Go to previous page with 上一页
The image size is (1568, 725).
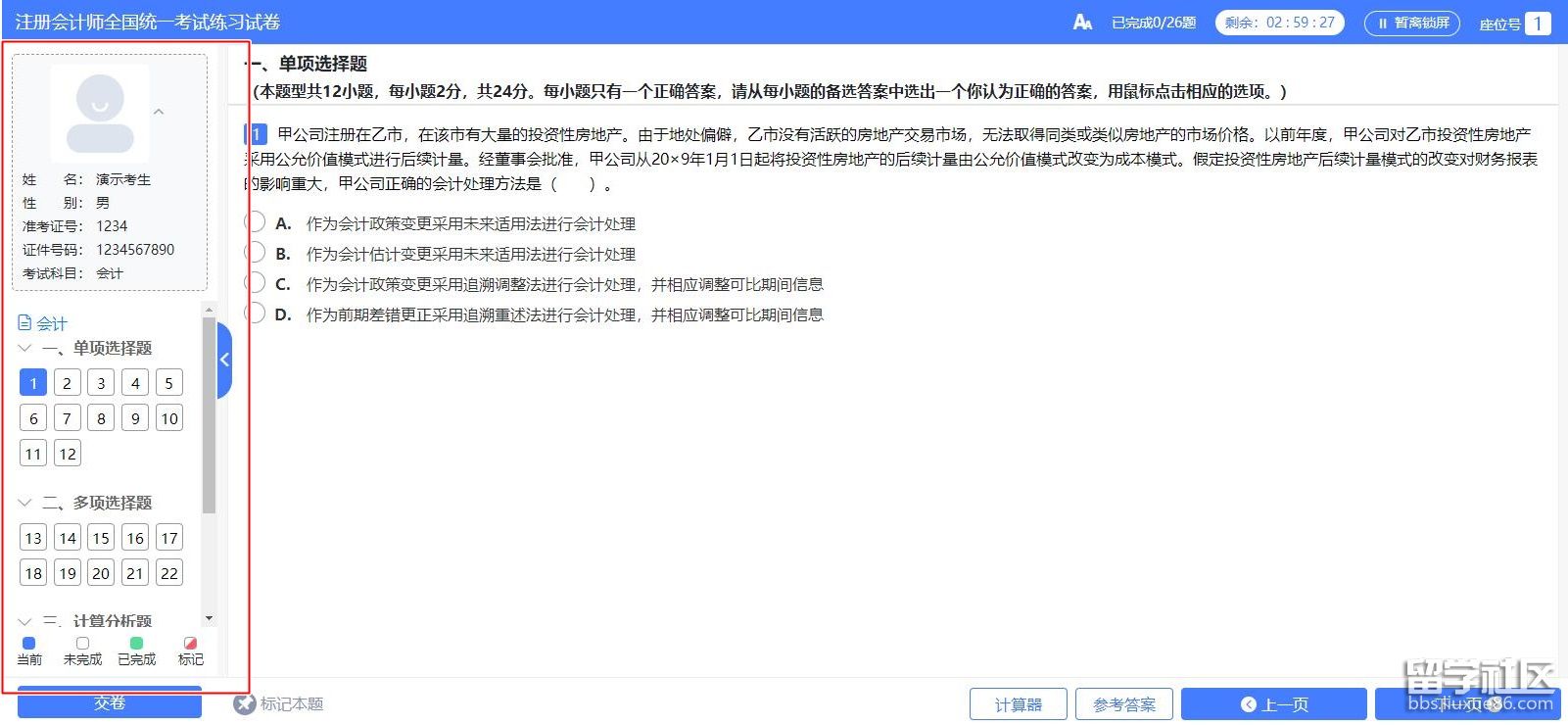pyautogui.click(x=1273, y=704)
